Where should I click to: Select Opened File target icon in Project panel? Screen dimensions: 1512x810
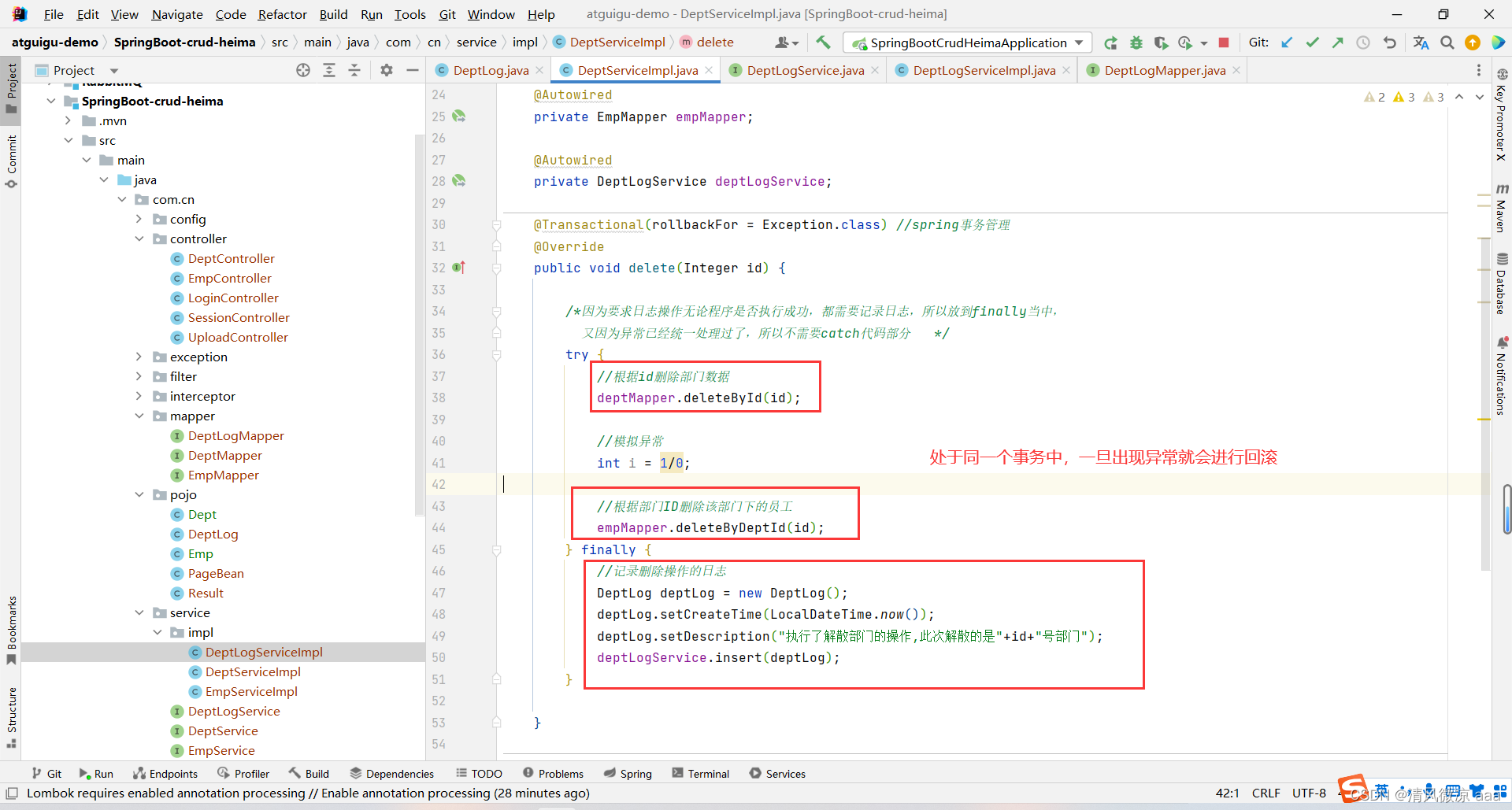point(303,70)
